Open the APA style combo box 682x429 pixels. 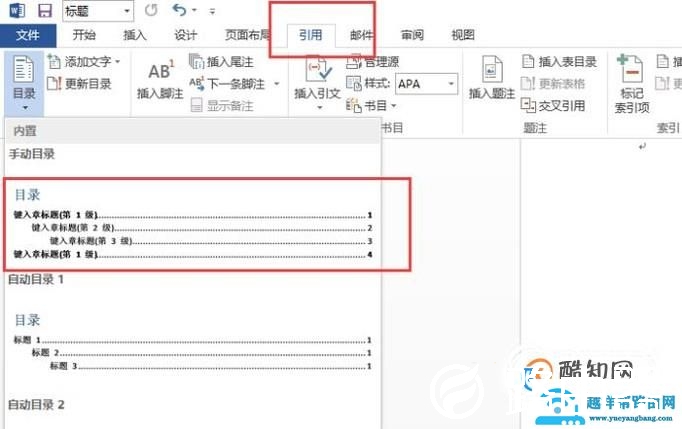click(426, 84)
